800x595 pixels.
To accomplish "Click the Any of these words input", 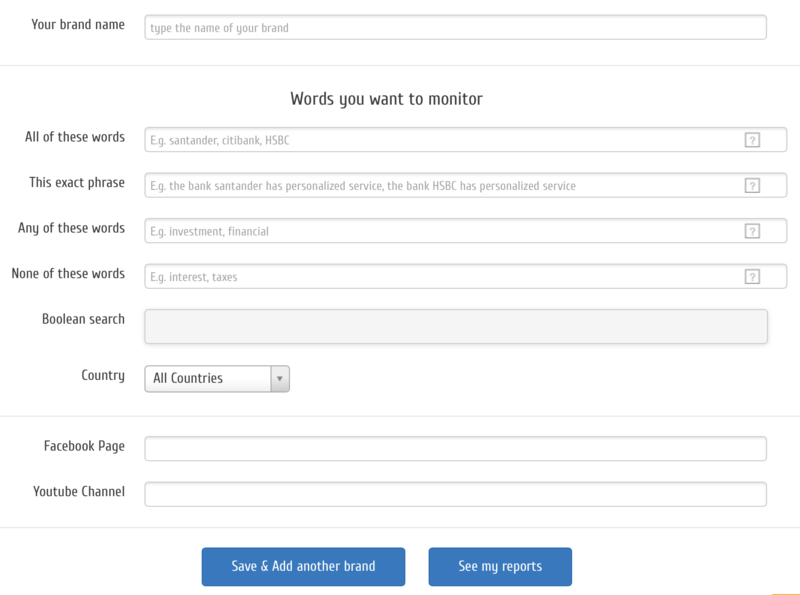I will click(x=440, y=231).
